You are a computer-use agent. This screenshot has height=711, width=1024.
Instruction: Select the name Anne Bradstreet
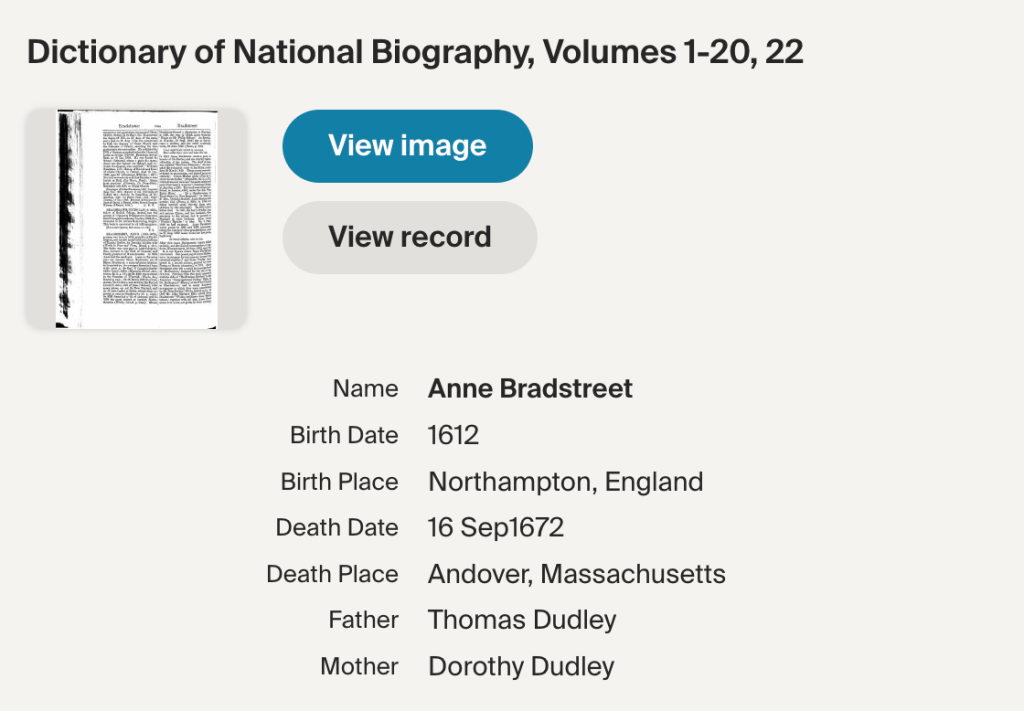point(530,389)
